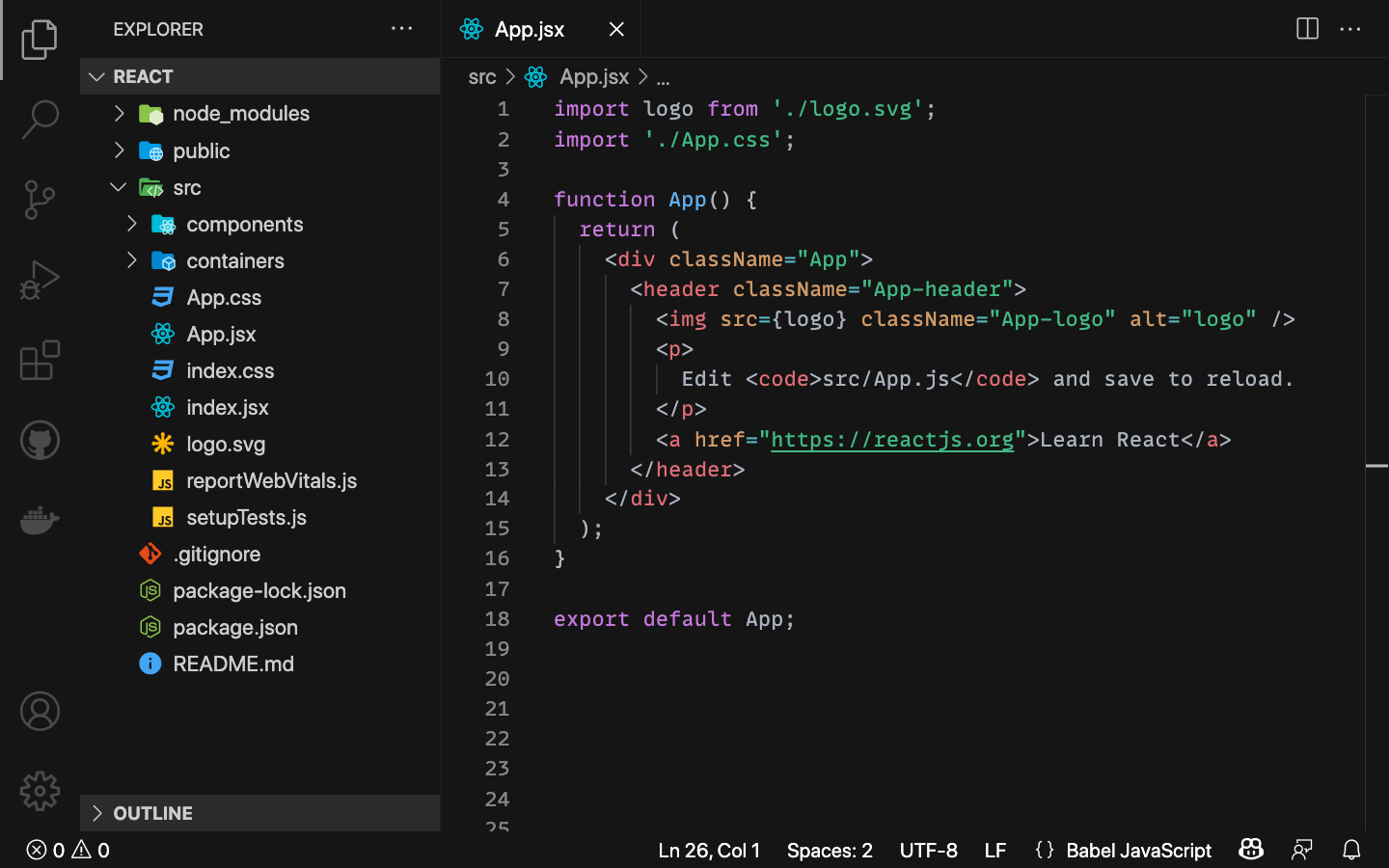1389x868 pixels.
Task: Open the Explorer more actions menu
Action: [402, 29]
